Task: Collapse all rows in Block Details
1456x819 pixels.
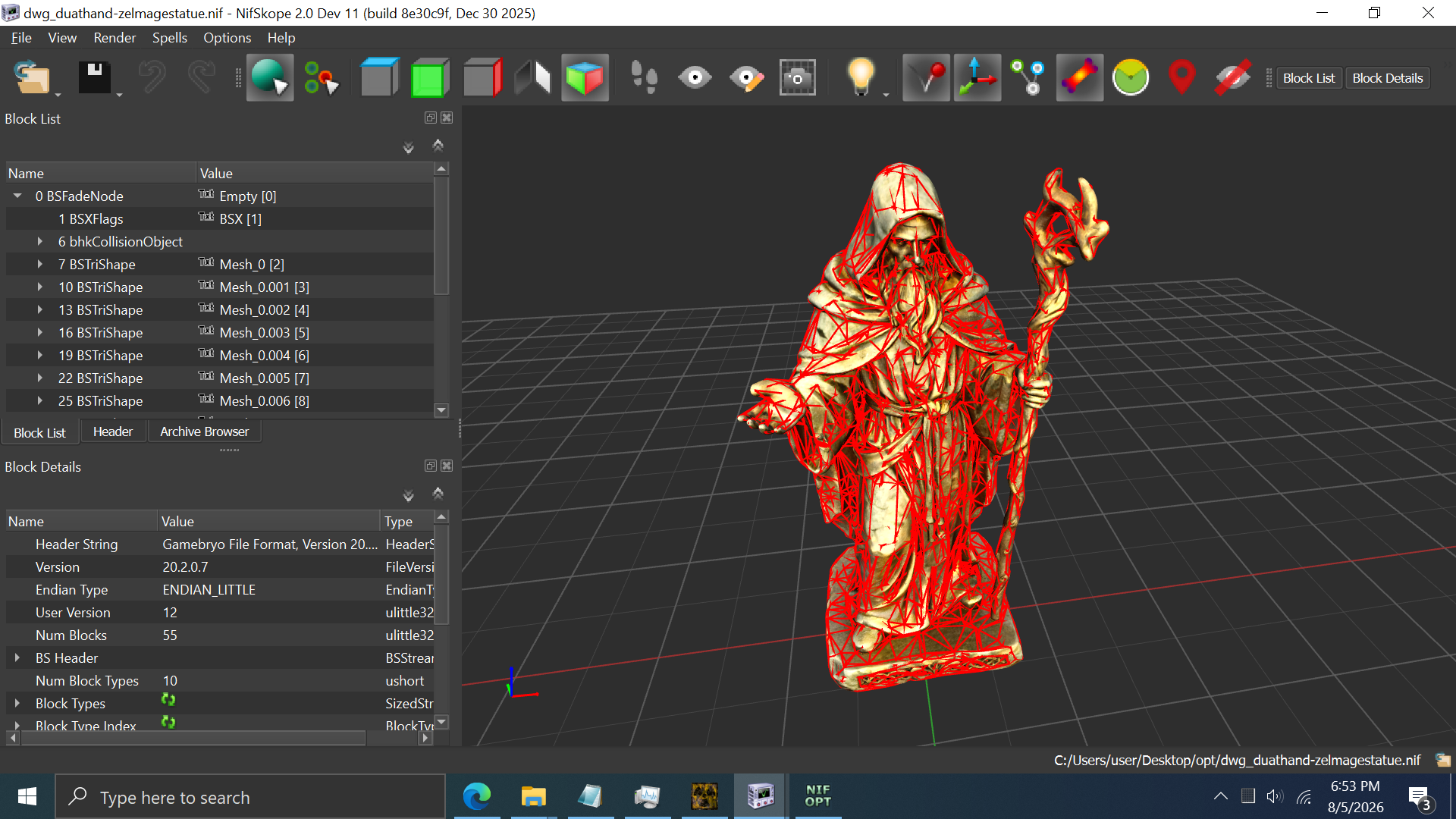Action: coord(438,493)
